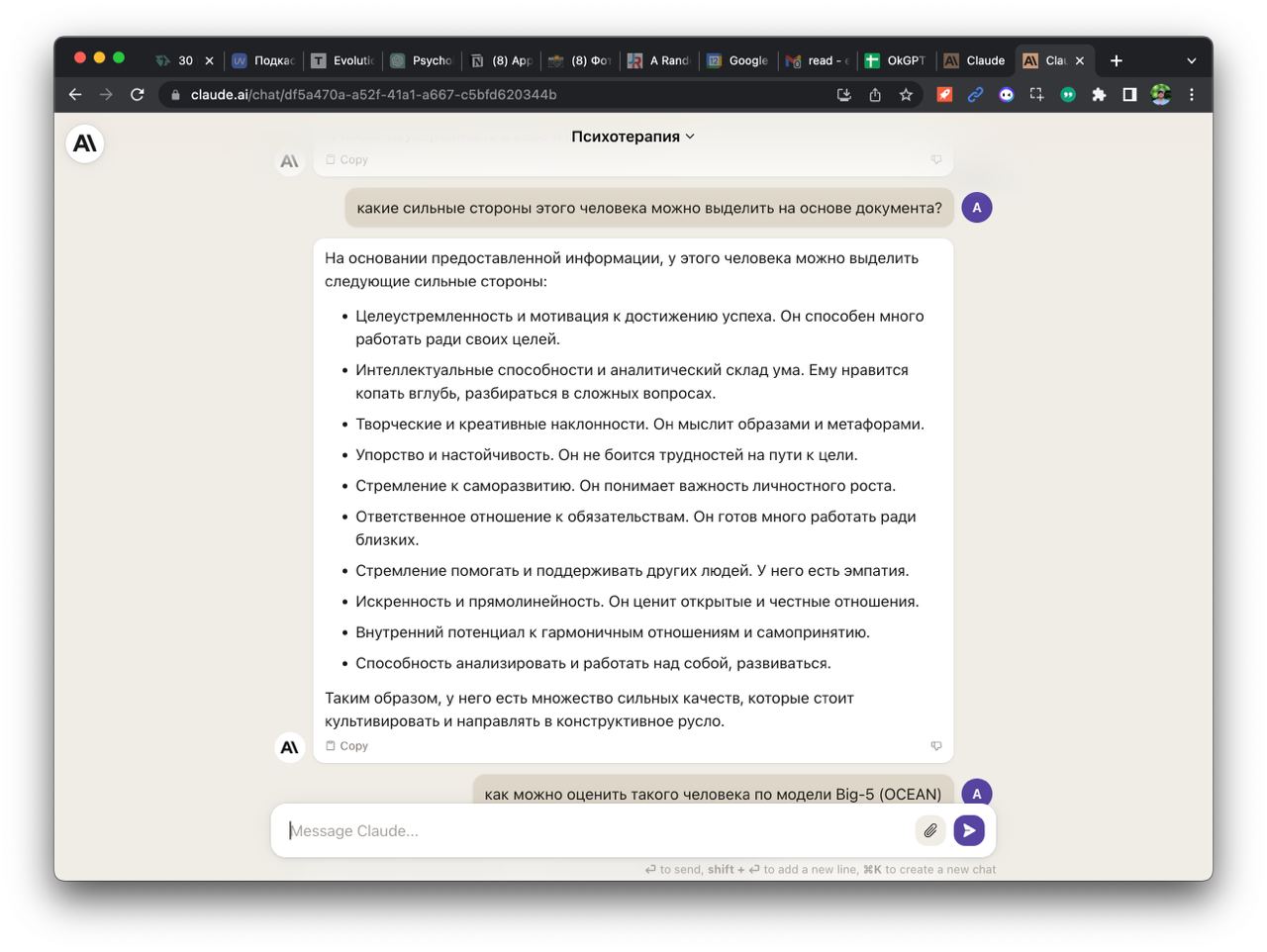This screenshot has width=1267, height=952.
Task: Open Chrome three-dot menu
Action: tap(1192, 94)
